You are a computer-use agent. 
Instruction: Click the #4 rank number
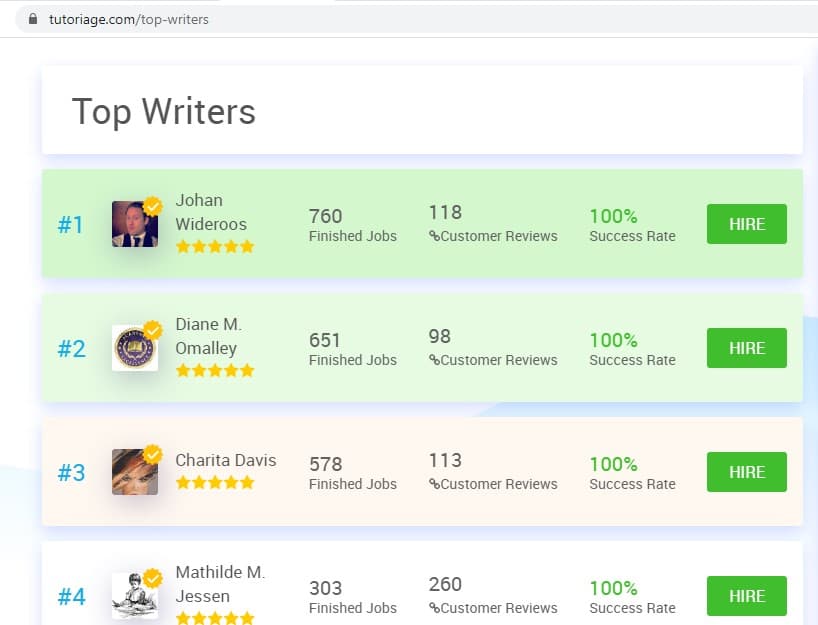coord(71,596)
